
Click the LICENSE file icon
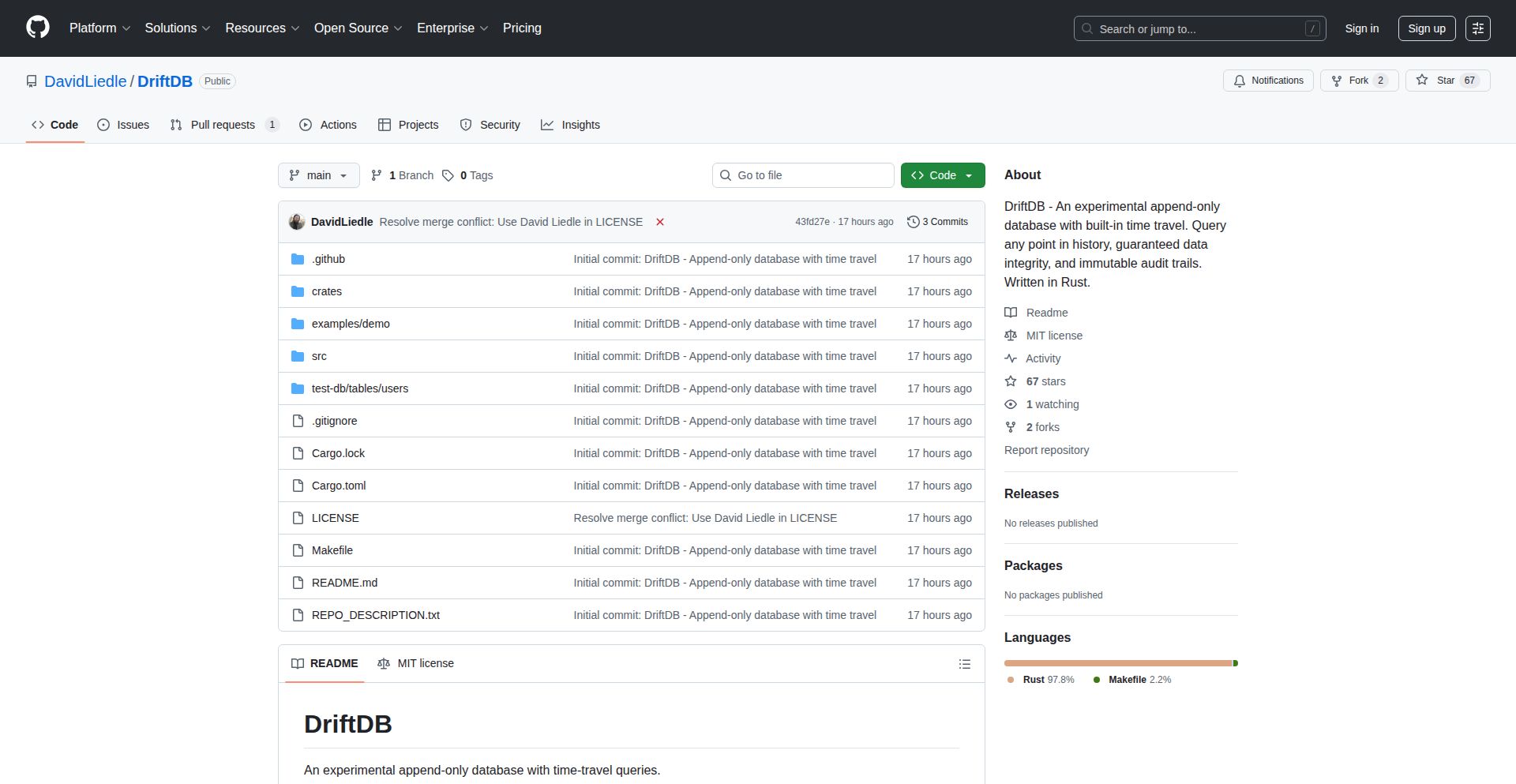click(x=298, y=518)
